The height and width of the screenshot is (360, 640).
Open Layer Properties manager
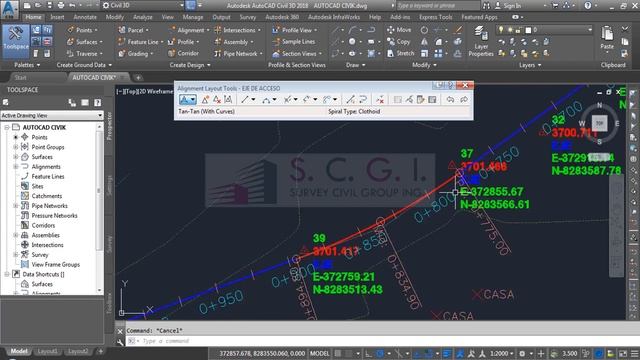tap(481, 41)
